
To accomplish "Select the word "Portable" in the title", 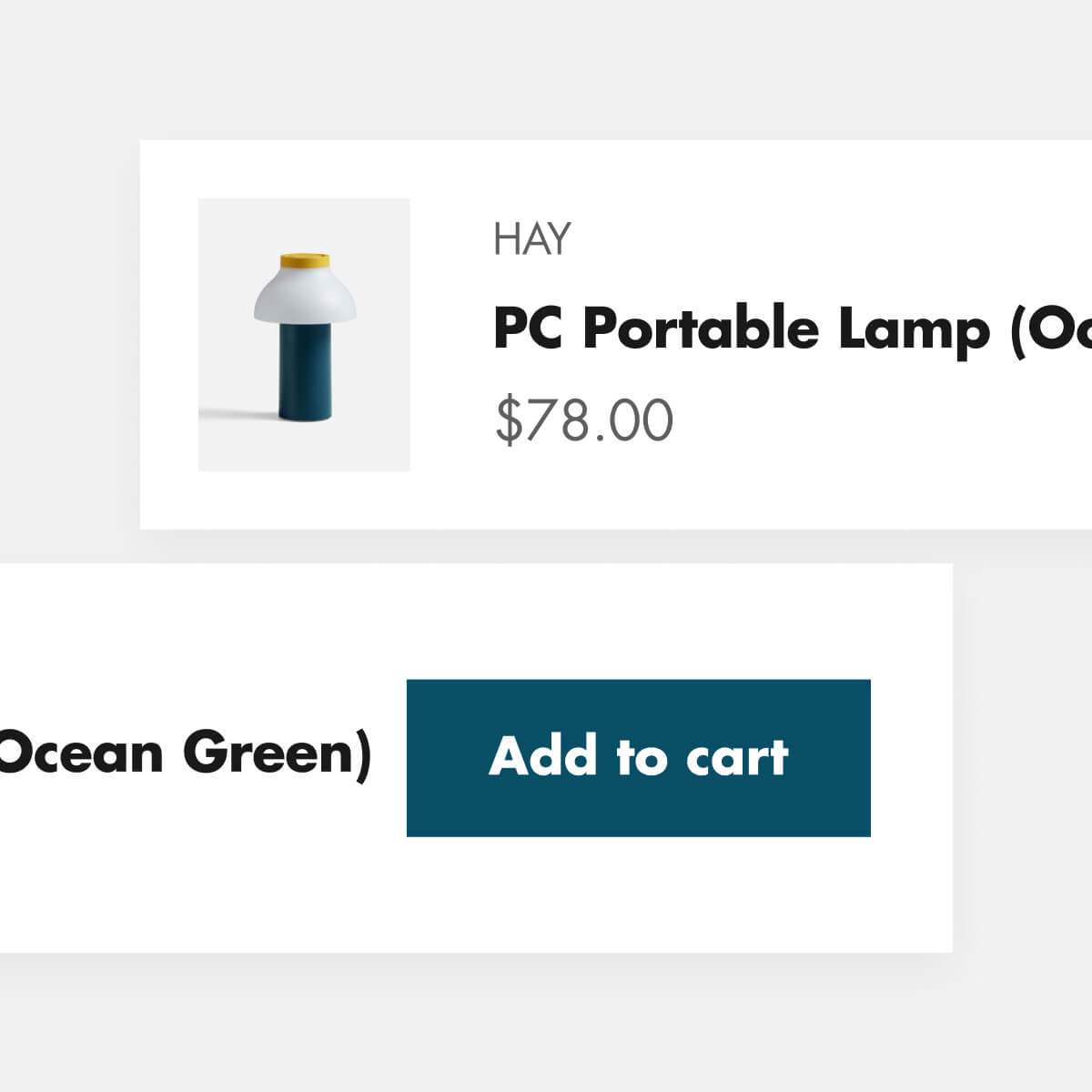I will tap(701, 329).
